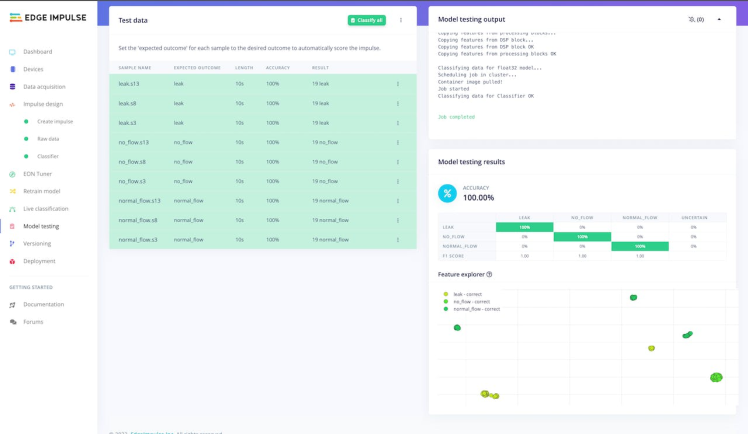
Task: Toggle leak - correct legend entry
Action: [x=463, y=294]
